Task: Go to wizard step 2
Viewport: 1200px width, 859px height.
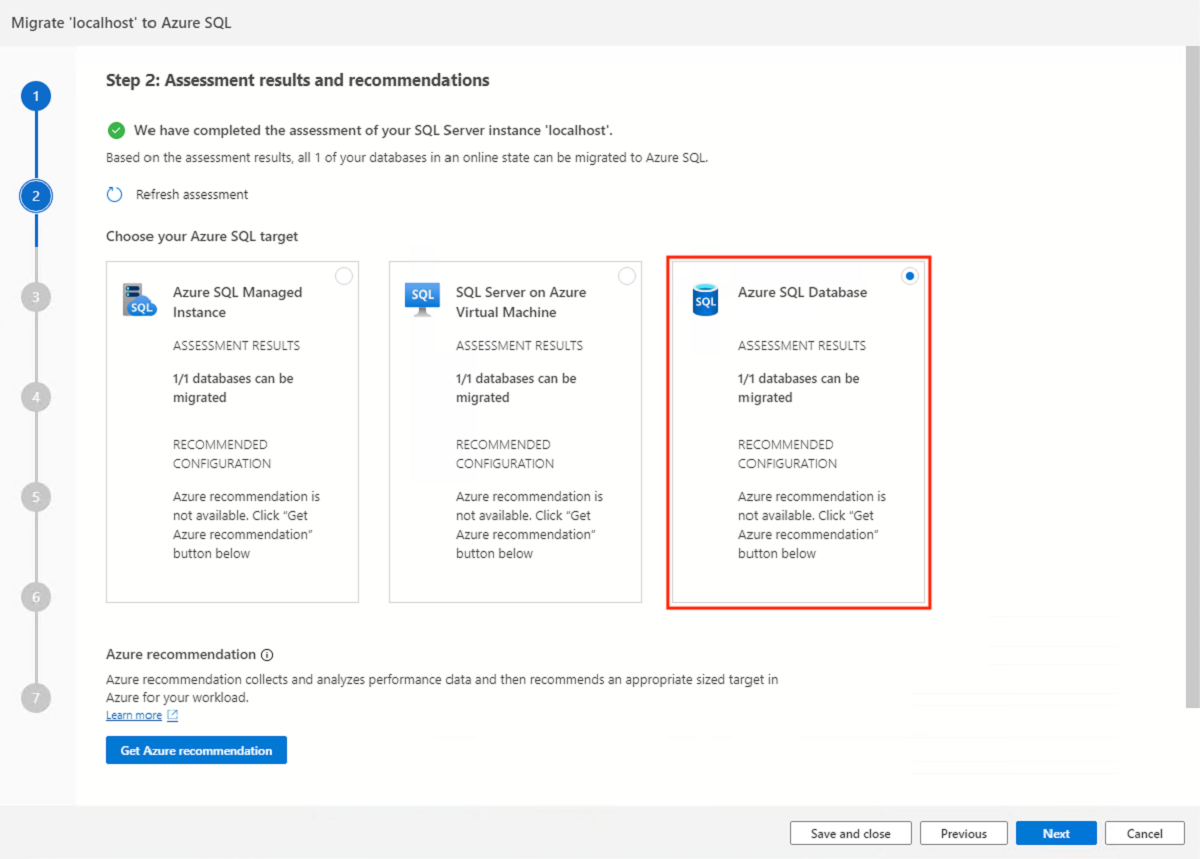Action: [36, 196]
